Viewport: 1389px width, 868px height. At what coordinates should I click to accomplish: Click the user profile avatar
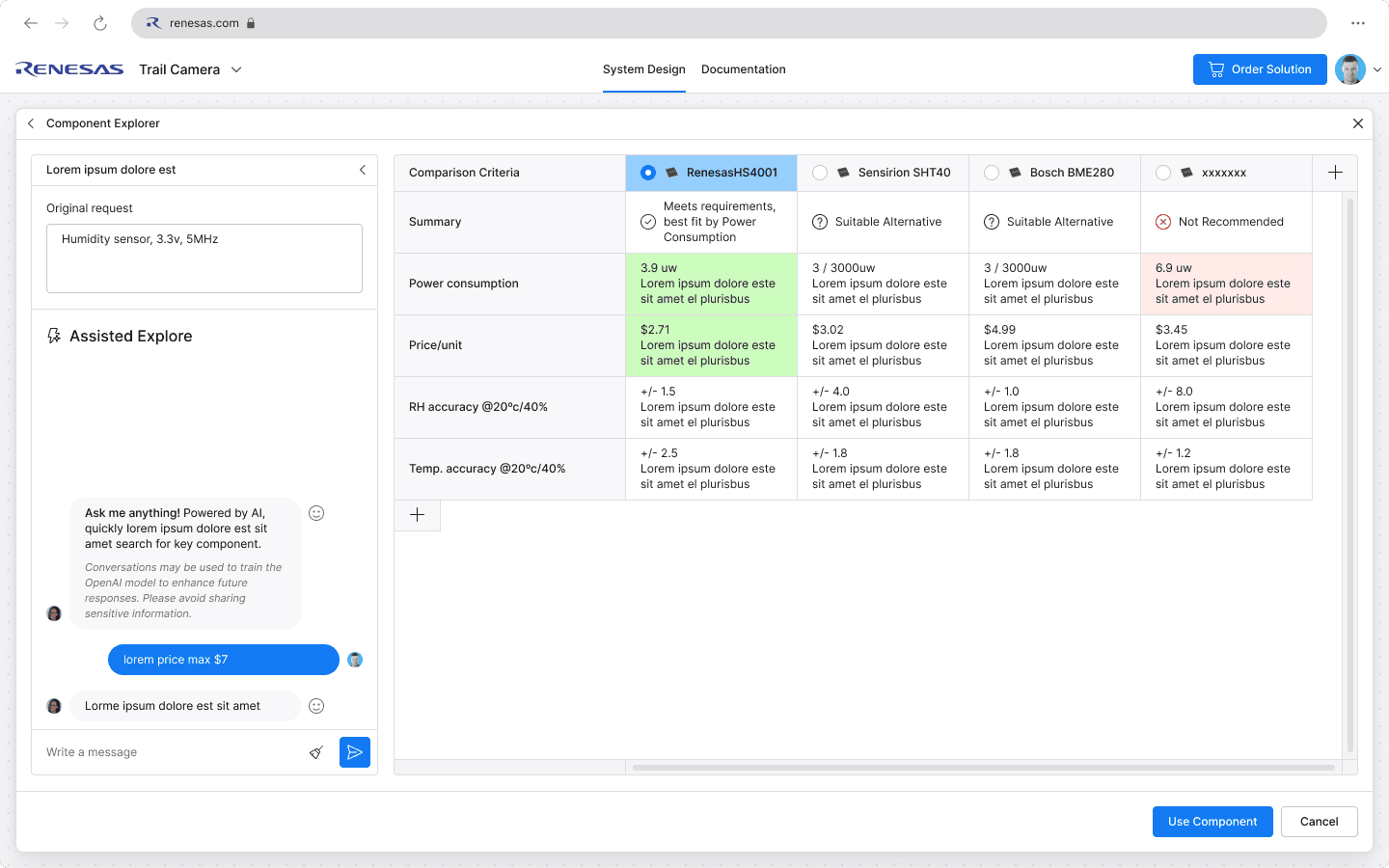pos(1350,69)
